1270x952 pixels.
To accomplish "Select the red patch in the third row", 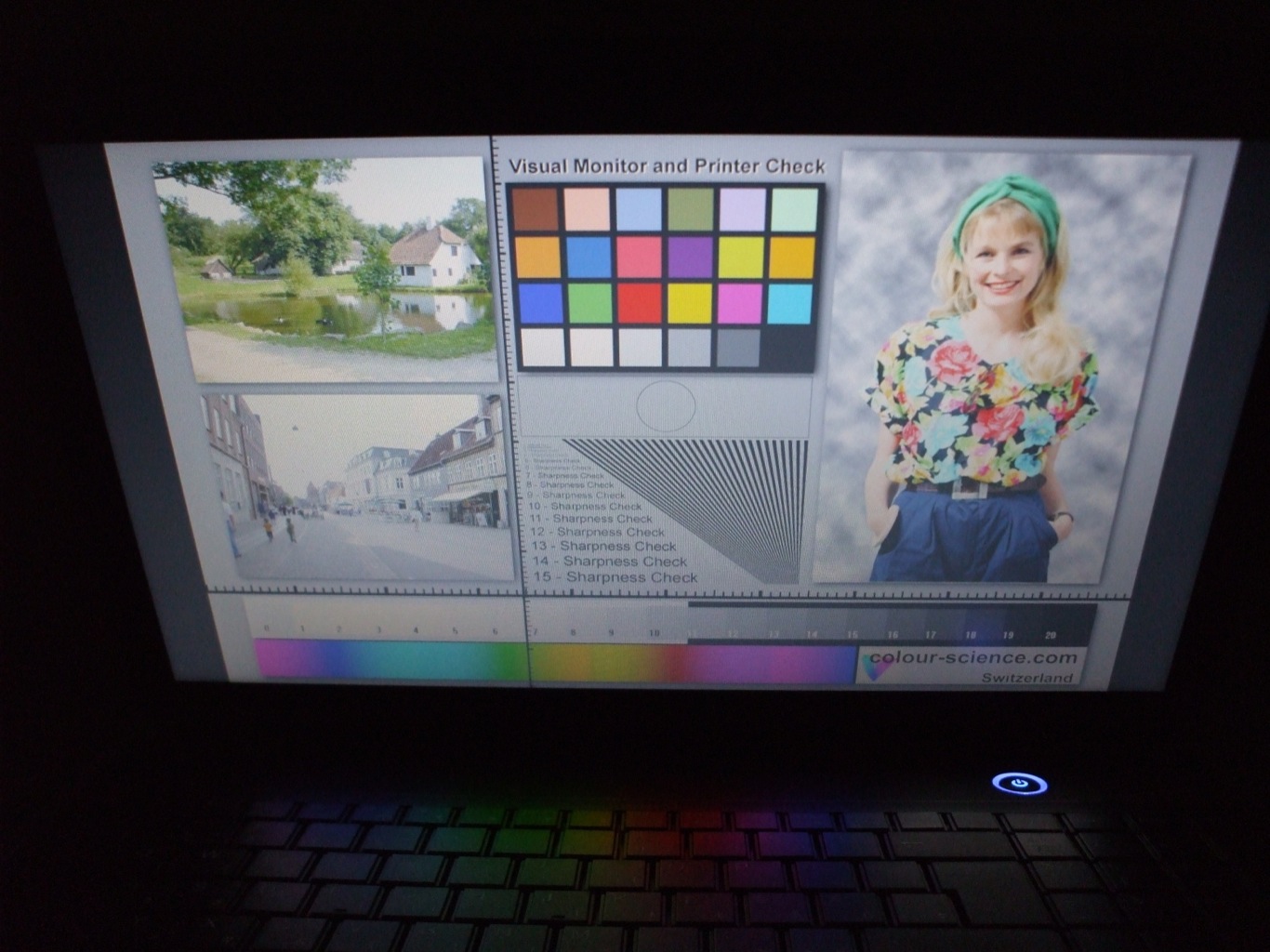I will pos(639,304).
